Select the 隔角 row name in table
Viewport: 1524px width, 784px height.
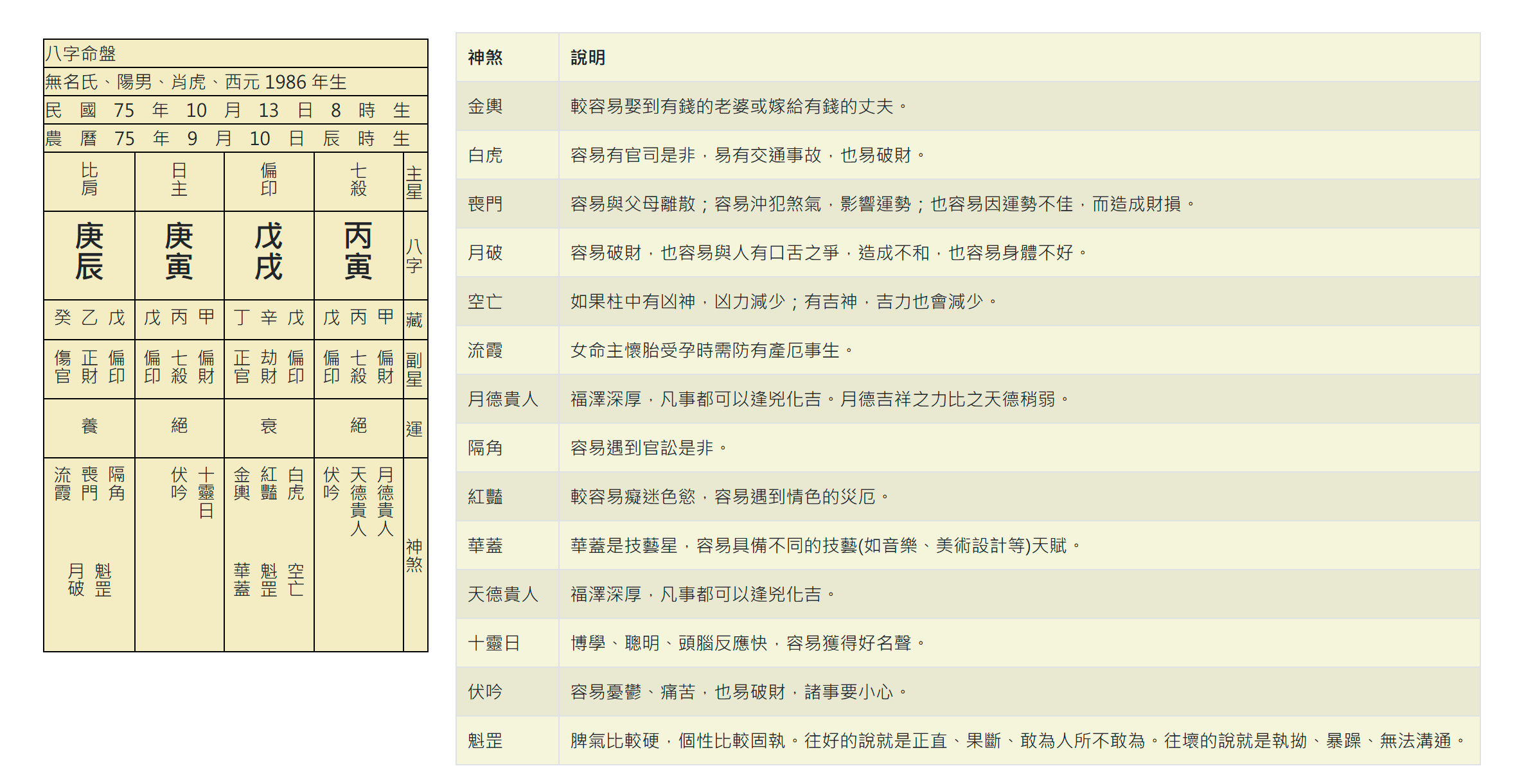click(485, 448)
